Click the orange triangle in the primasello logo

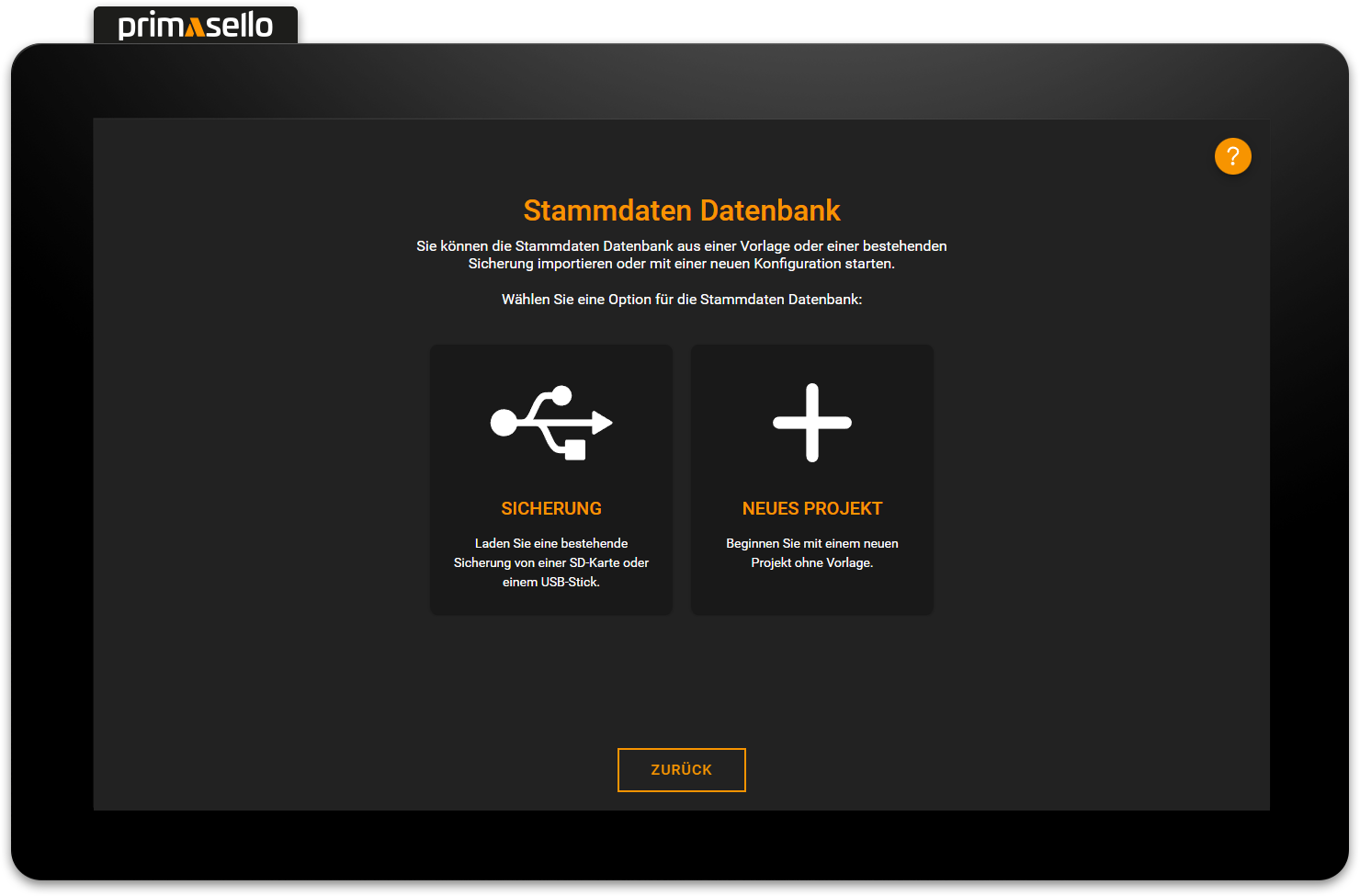pyautogui.click(x=194, y=28)
